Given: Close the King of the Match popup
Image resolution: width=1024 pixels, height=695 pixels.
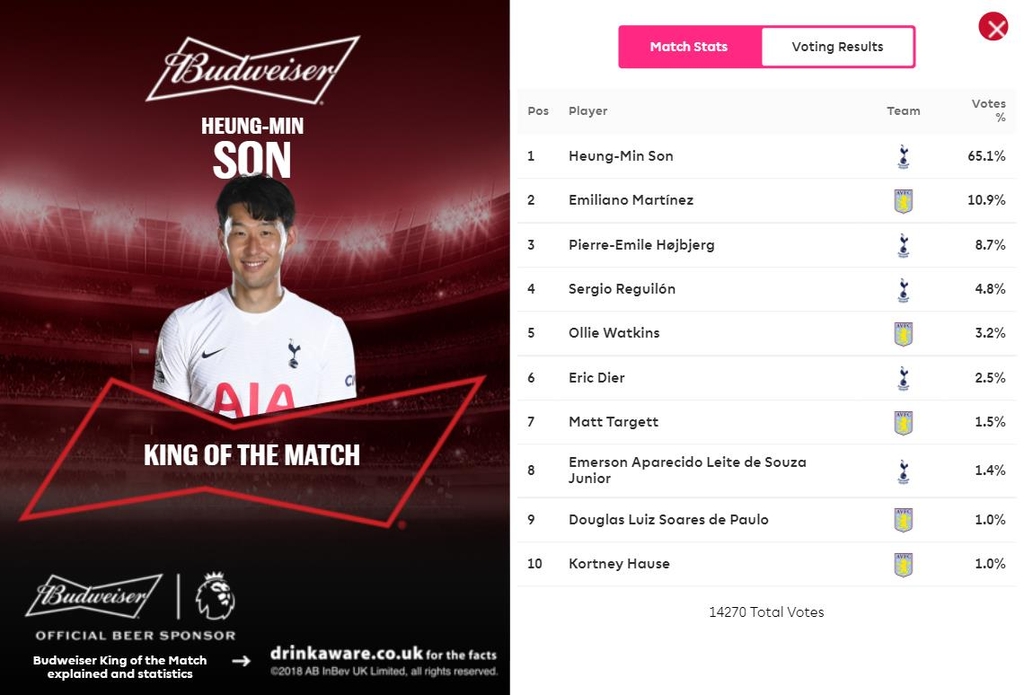Looking at the screenshot, I should (x=993, y=27).
